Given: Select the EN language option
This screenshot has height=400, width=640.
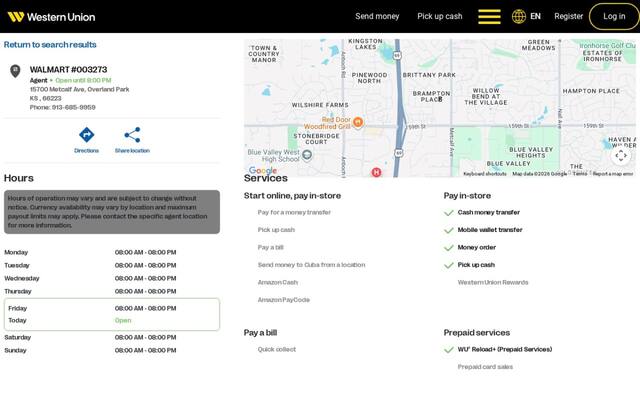Looking at the screenshot, I should point(535,16).
